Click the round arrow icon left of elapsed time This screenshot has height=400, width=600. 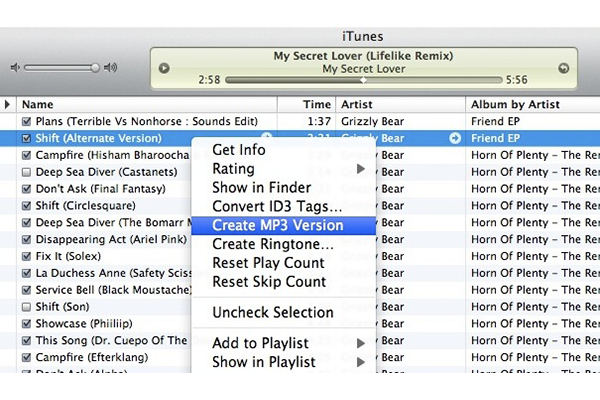point(164,69)
